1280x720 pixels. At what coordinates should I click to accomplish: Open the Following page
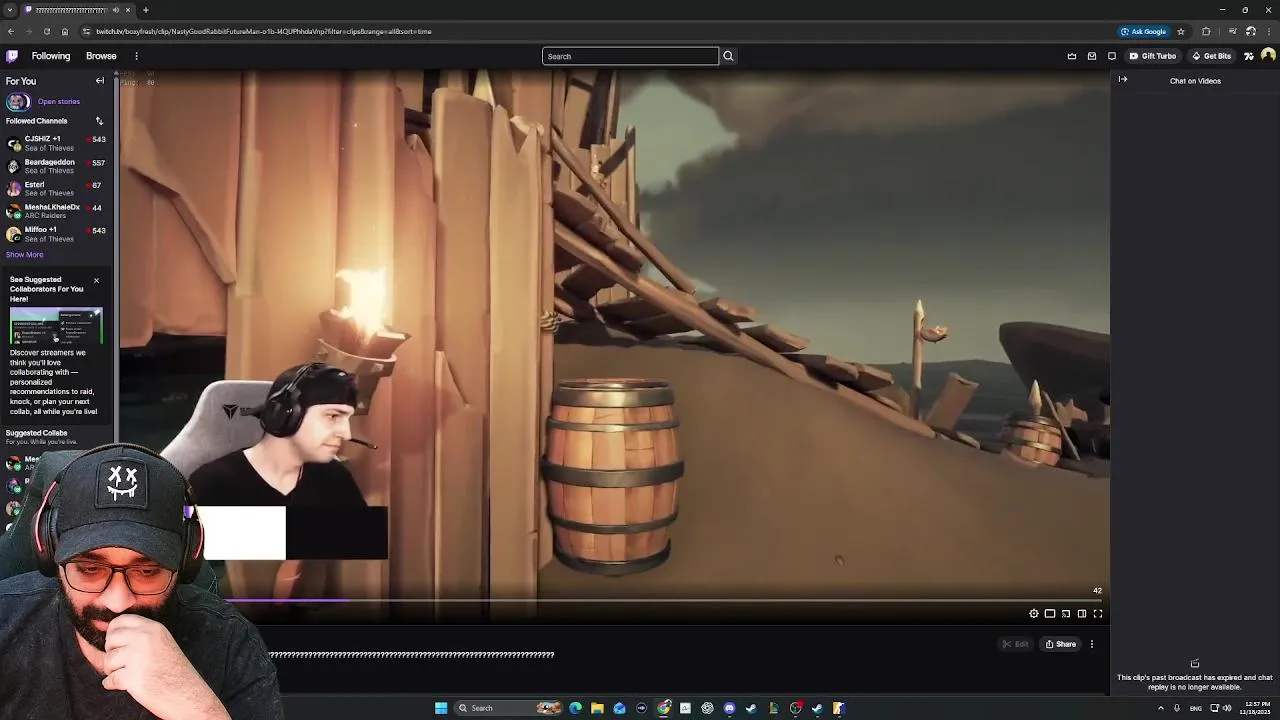(51, 56)
